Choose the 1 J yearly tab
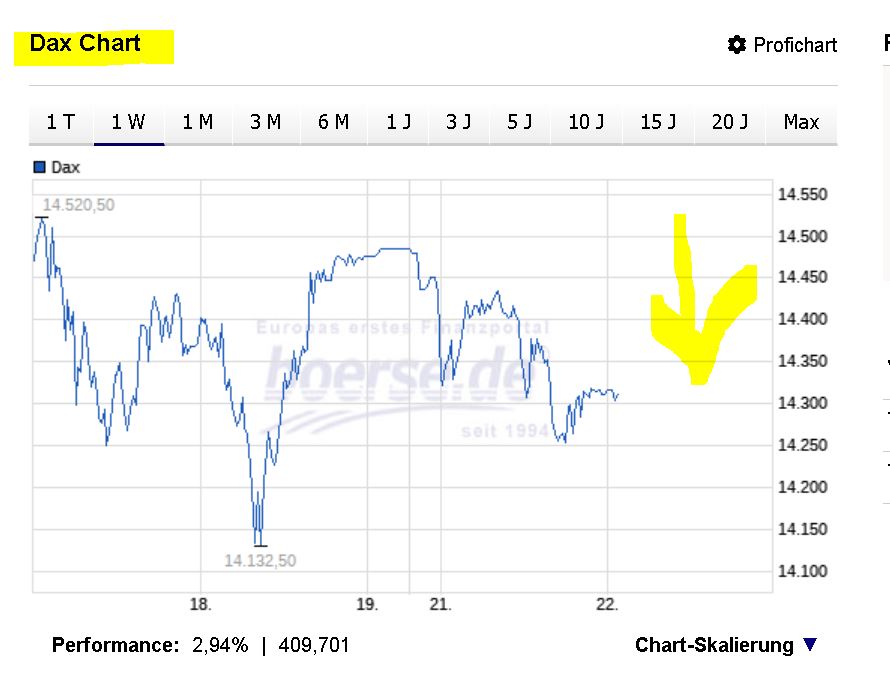This screenshot has width=890, height=682. pyautogui.click(x=398, y=122)
